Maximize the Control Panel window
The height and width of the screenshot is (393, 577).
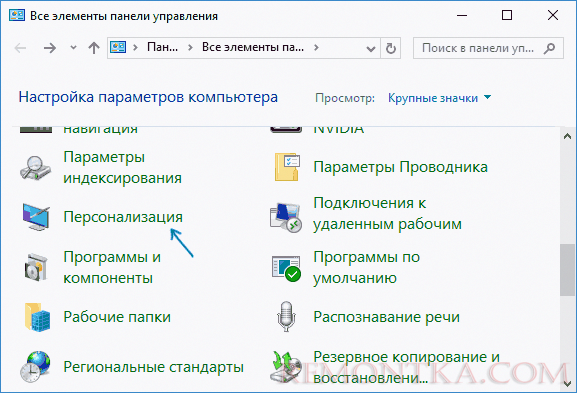tap(507, 15)
